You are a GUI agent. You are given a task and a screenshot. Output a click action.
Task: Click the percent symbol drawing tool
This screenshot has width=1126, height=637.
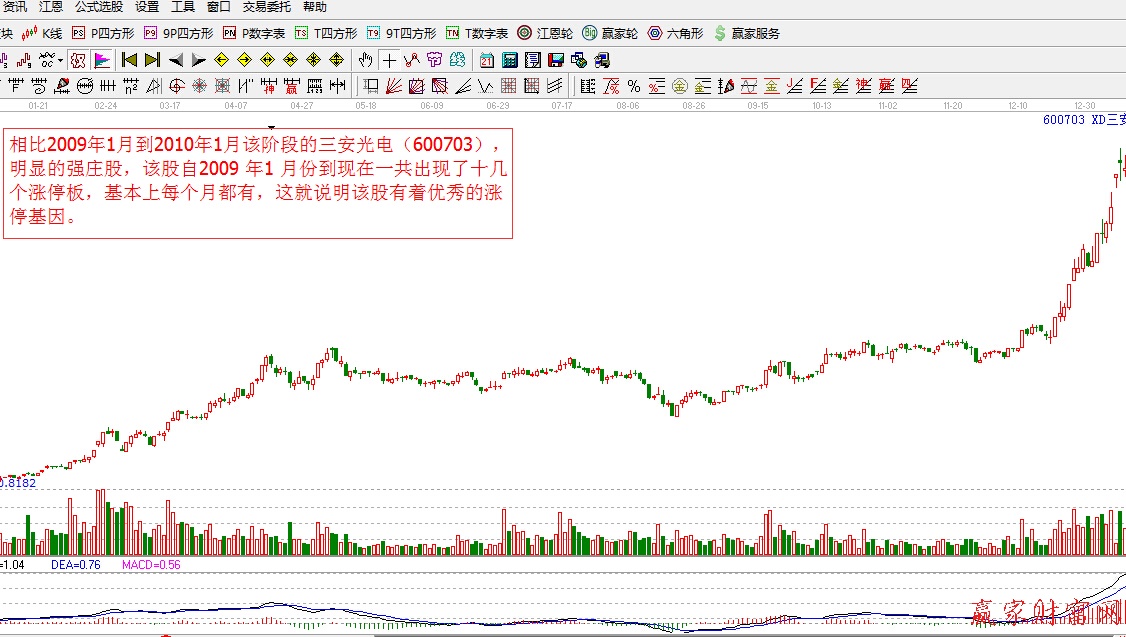(634, 86)
